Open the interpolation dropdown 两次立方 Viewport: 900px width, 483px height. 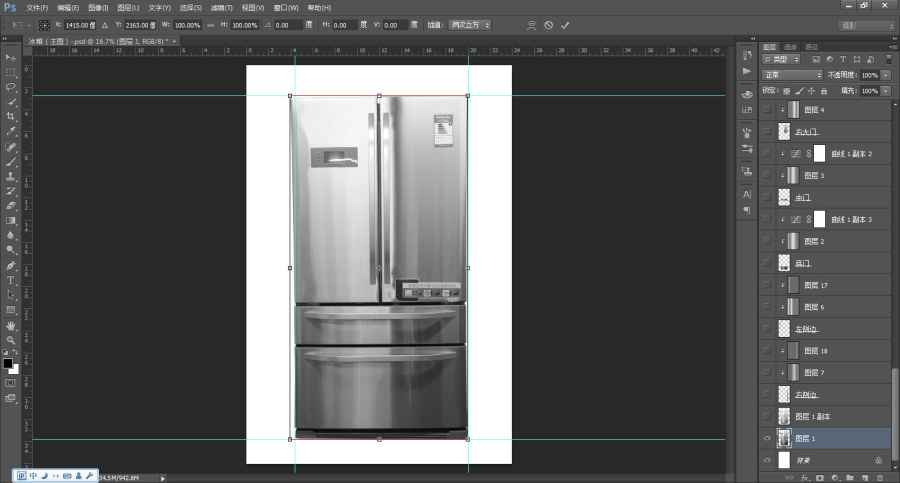tap(470, 25)
